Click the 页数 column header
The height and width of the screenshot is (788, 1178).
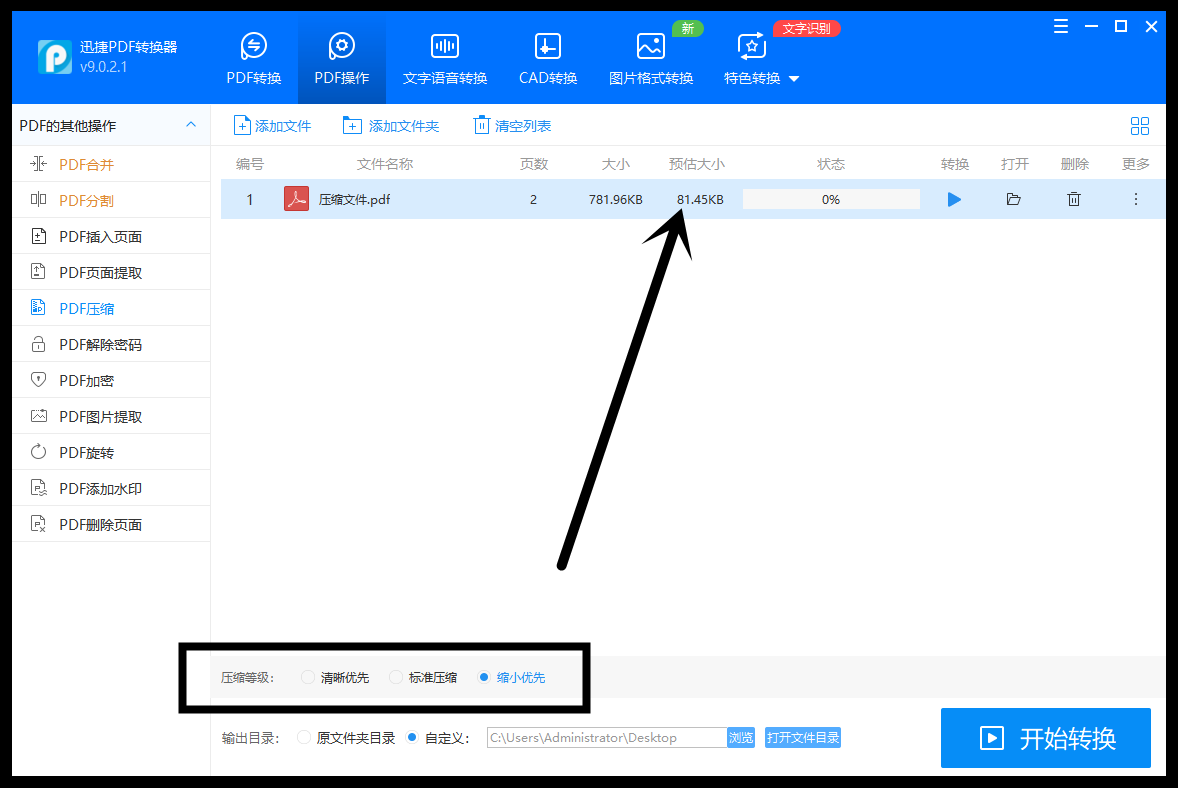click(x=534, y=164)
